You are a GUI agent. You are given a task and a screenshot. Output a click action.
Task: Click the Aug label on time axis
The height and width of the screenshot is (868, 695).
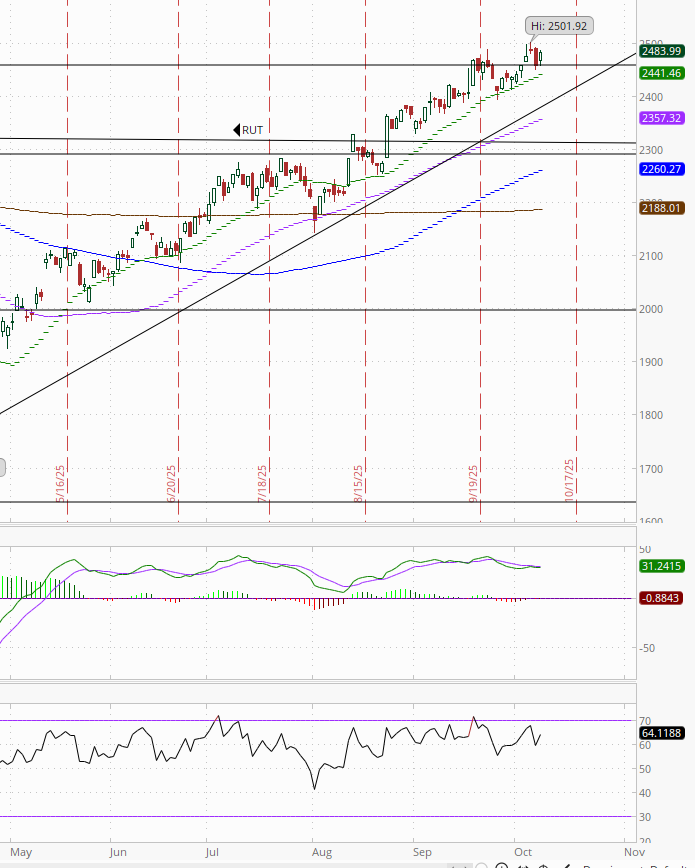click(322, 852)
